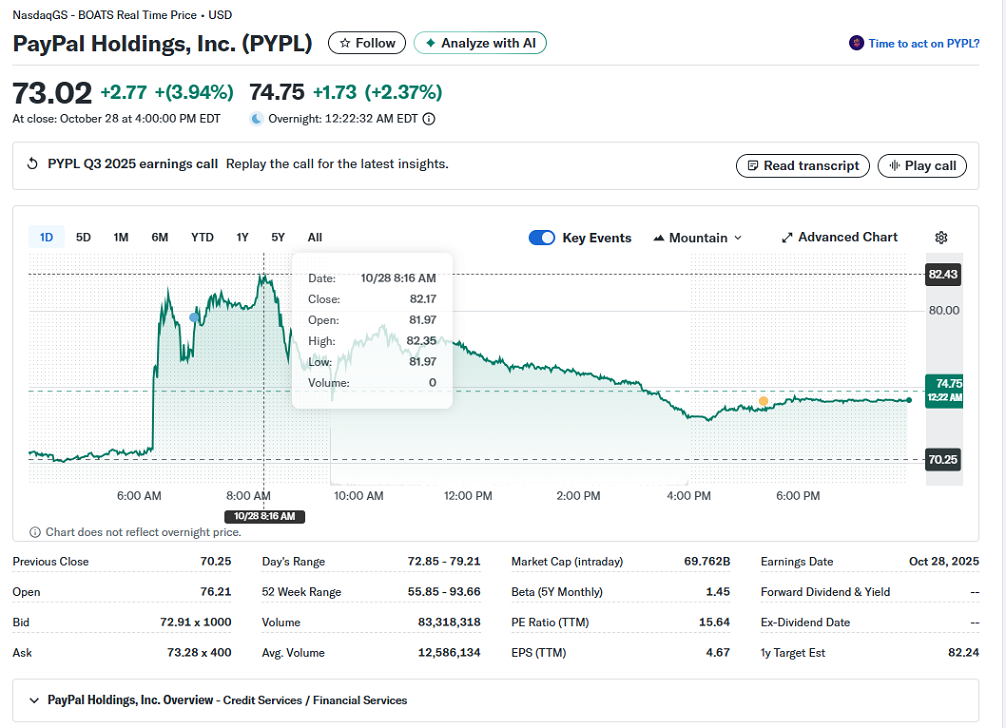Click the overnight moon icon
Screen dimensions: 1006x728
pyautogui.click(x=257, y=119)
